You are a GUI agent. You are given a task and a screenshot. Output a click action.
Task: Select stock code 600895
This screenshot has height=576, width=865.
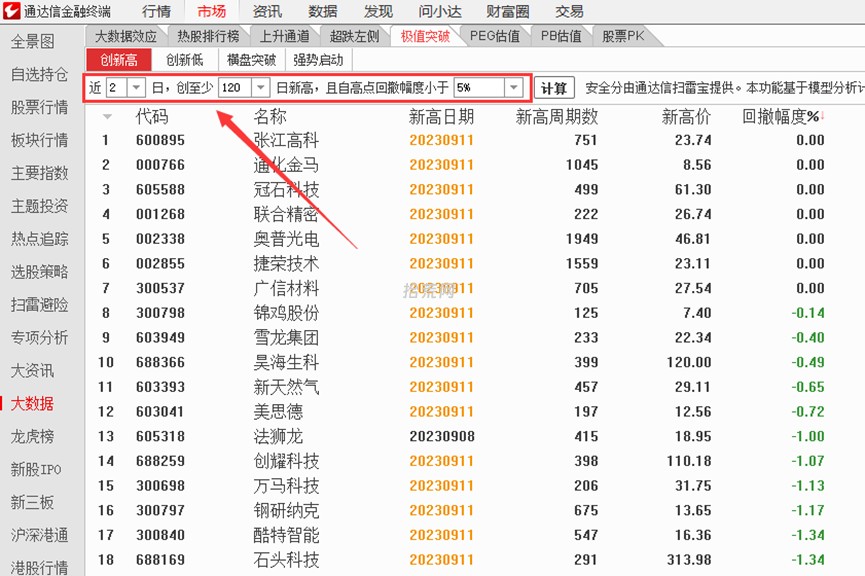pyautogui.click(x=161, y=140)
